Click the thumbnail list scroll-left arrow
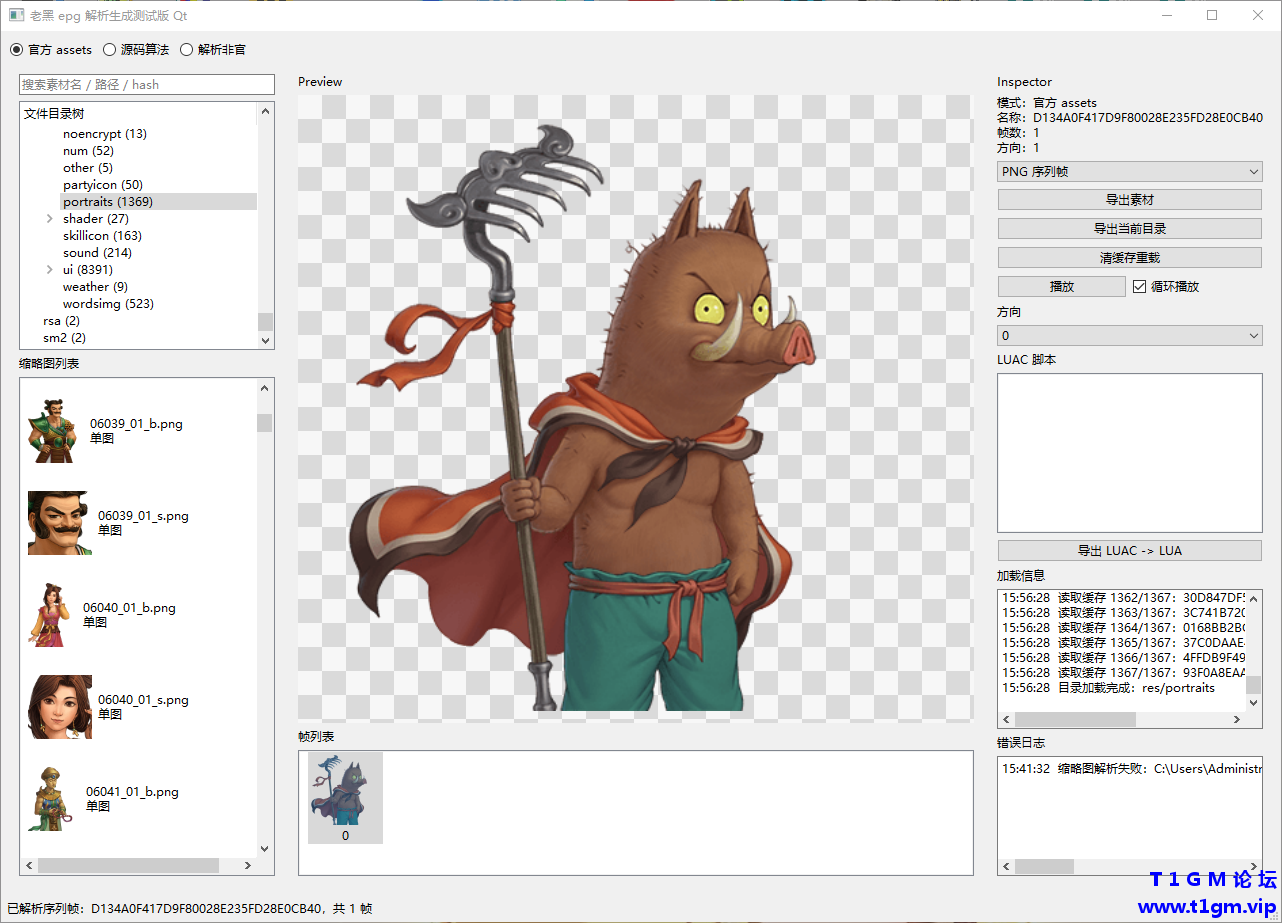The height and width of the screenshot is (923, 1282). coord(29,866)
